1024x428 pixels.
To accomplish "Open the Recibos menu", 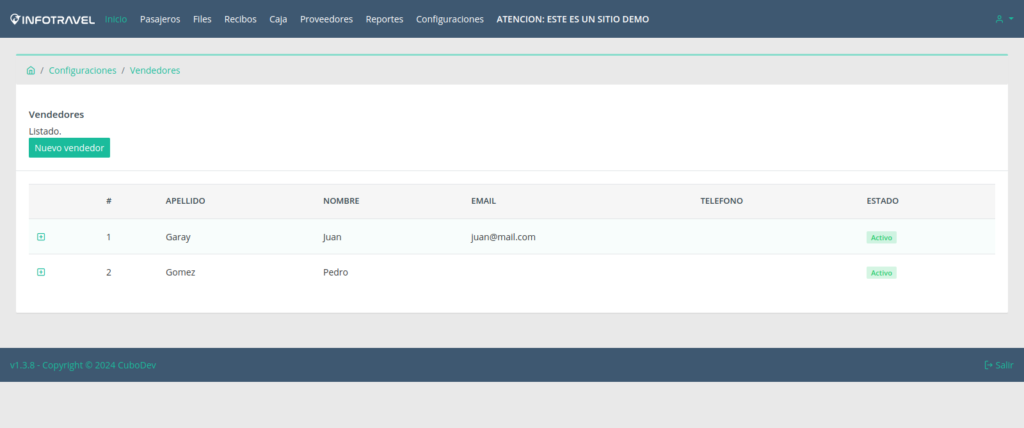I will pos(240,20).
